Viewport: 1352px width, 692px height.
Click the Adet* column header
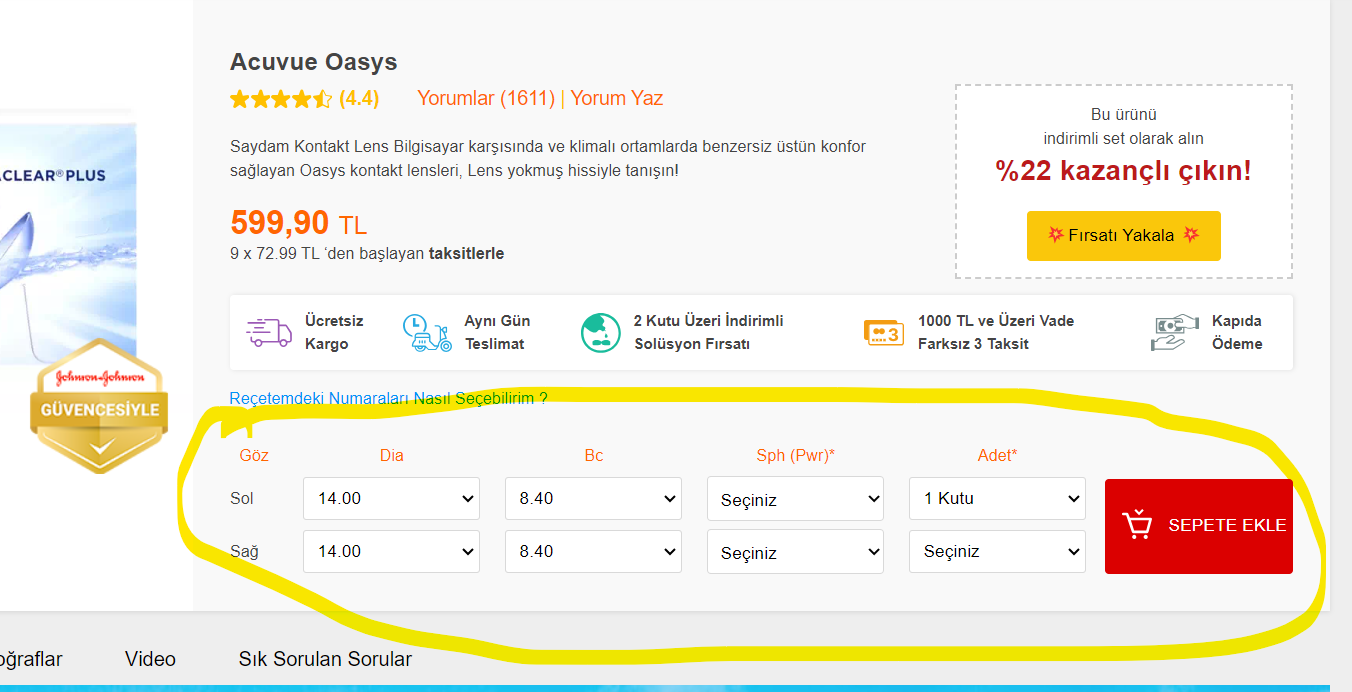997,455
